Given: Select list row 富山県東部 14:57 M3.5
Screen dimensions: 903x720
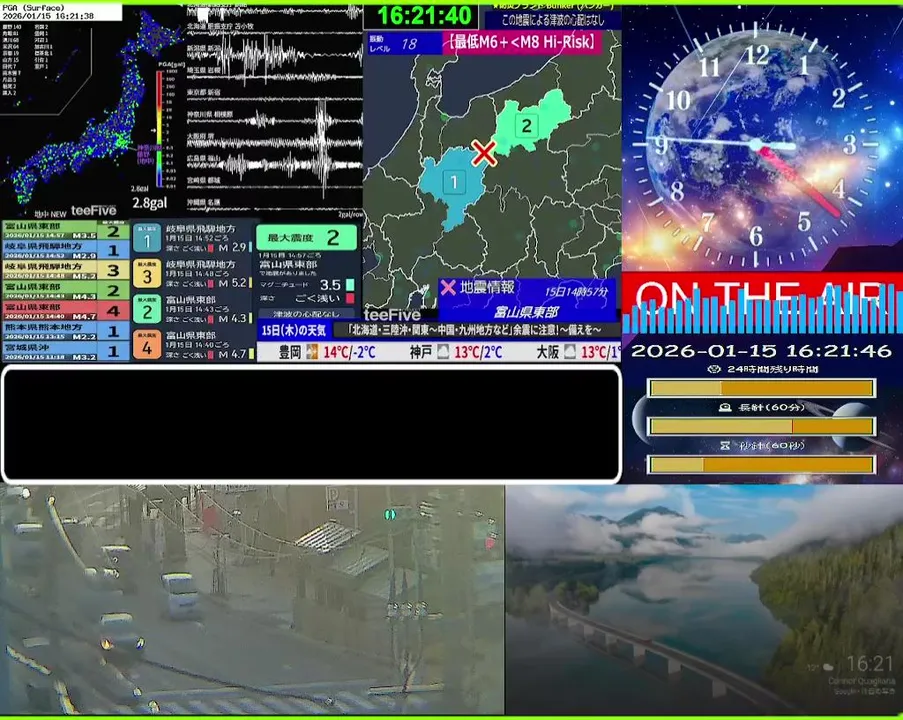Looking at the screenshot, I should pyautogui.click(x=65, y=230).
